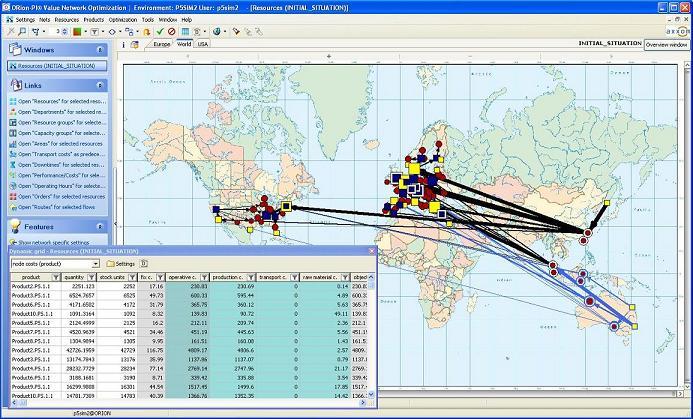This screenshot has width=693, height=419.
Task: Toggle filter on the raw material c. column
Action: pyautogui.click(x=345, y=278)
